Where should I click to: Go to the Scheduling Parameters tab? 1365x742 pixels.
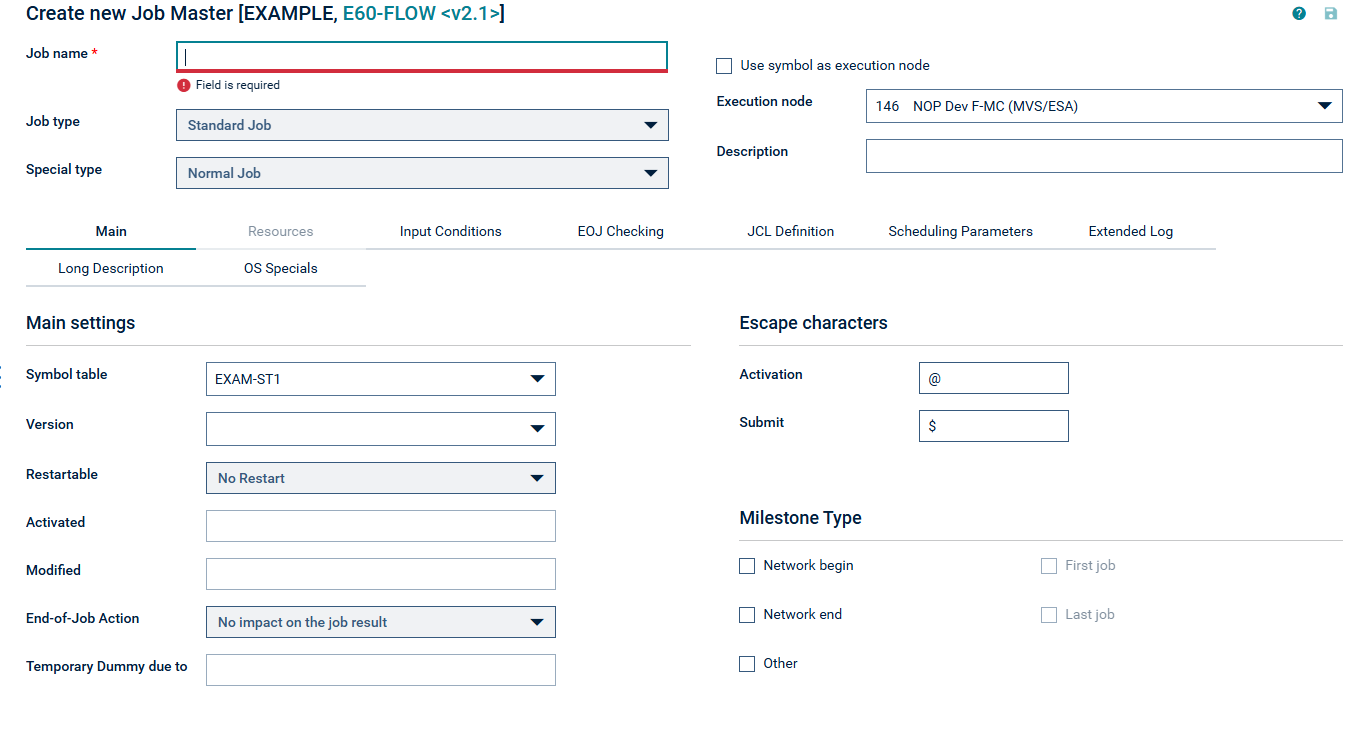(961, 231)
